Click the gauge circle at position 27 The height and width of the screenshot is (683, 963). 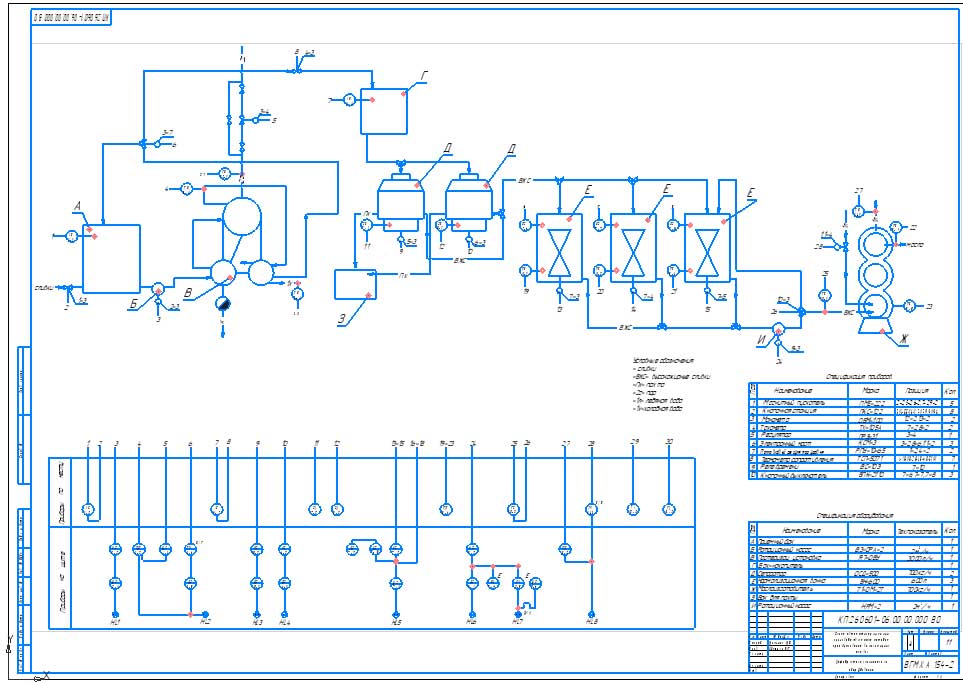click(858, 211)
